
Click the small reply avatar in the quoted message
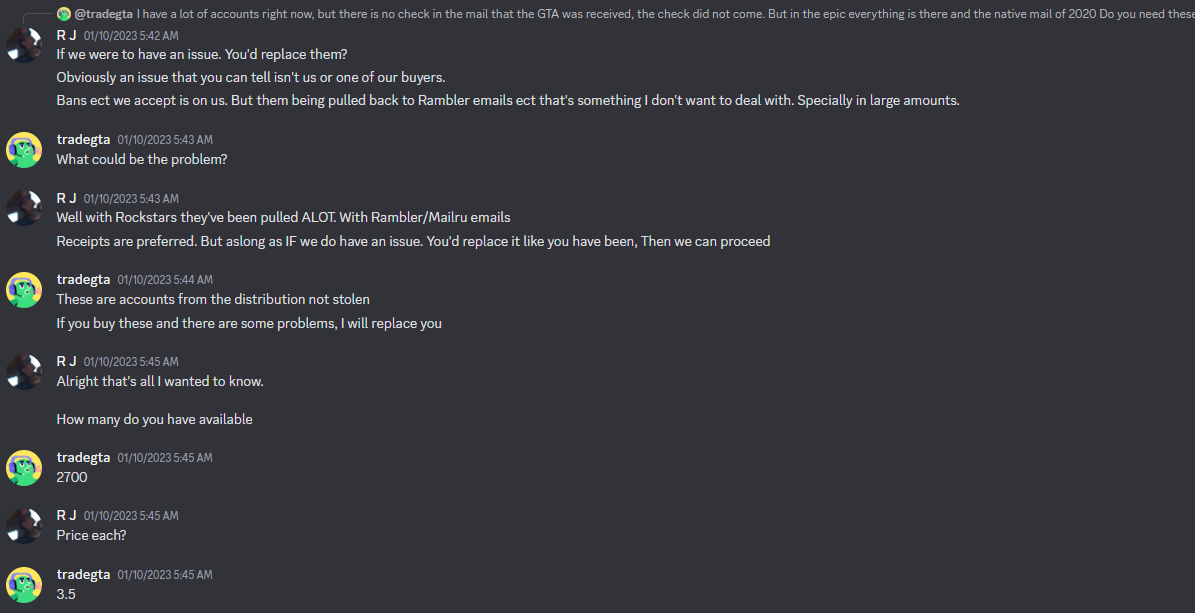click(64, 14)
